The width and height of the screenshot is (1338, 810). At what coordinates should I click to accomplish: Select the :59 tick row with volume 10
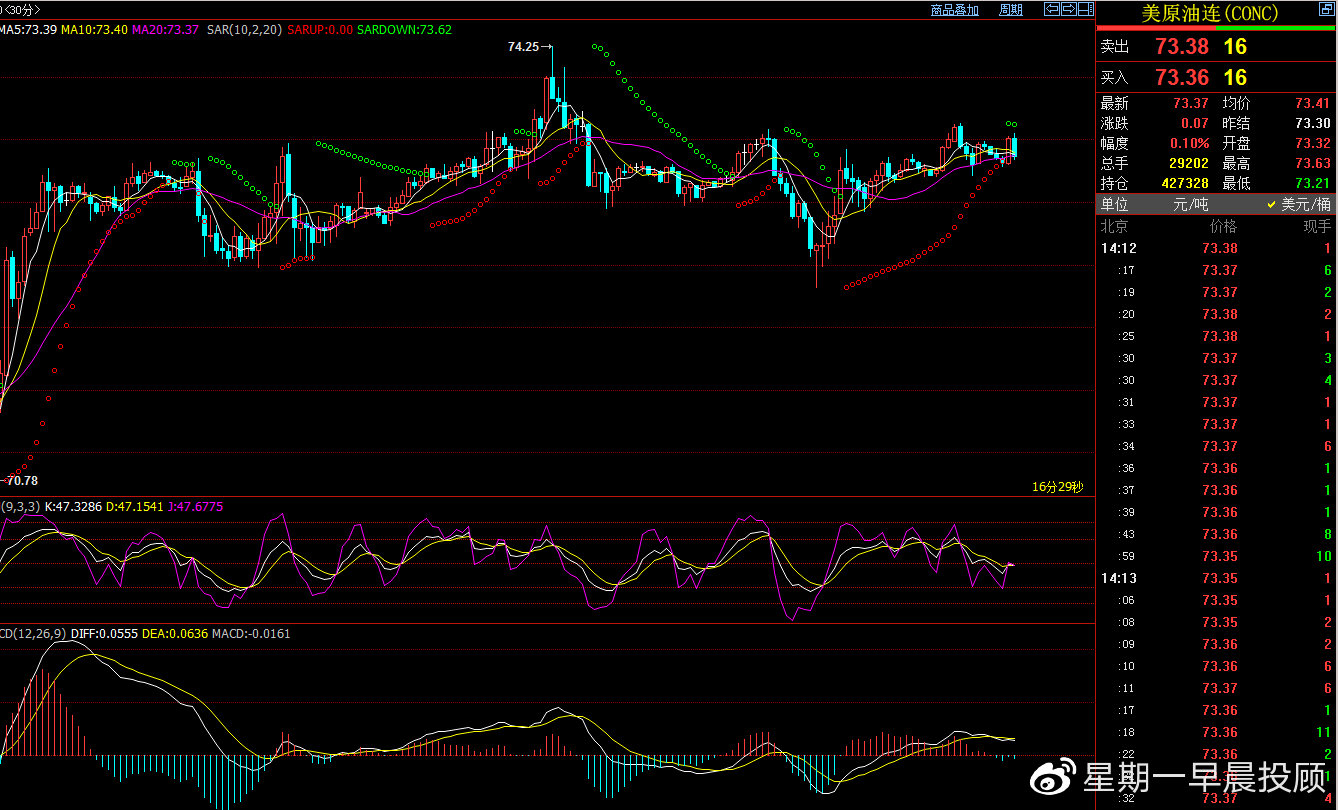coord(1217,556)
